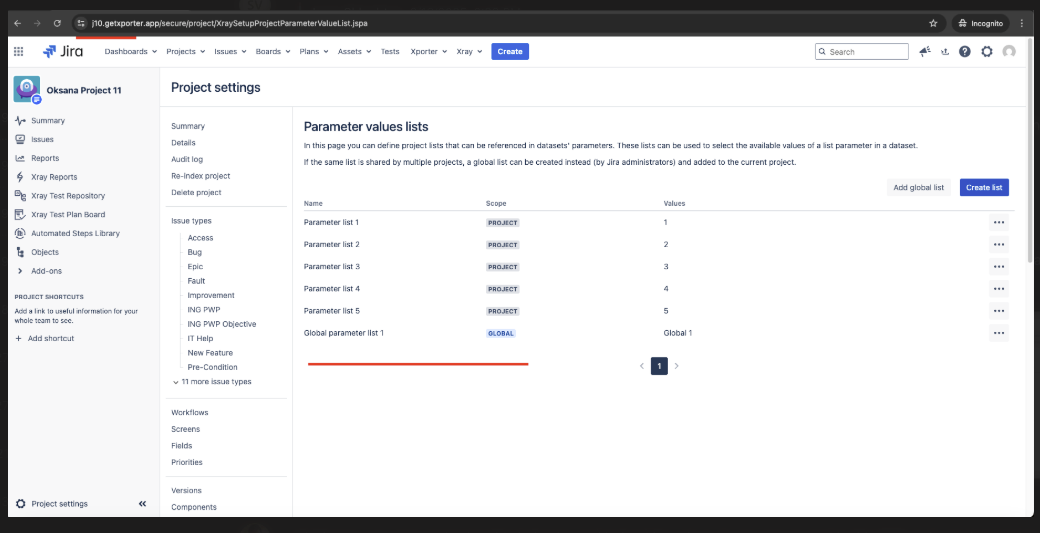
Task: Open the administration gear icon
Action: click(x=987, y=51)
